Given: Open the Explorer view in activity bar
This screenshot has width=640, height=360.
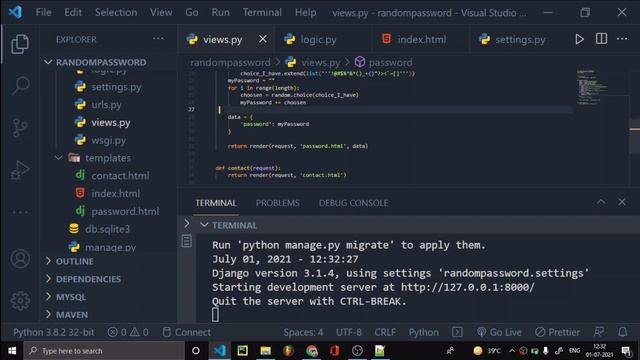Looking at the screenshot, I should coord(20,44).
